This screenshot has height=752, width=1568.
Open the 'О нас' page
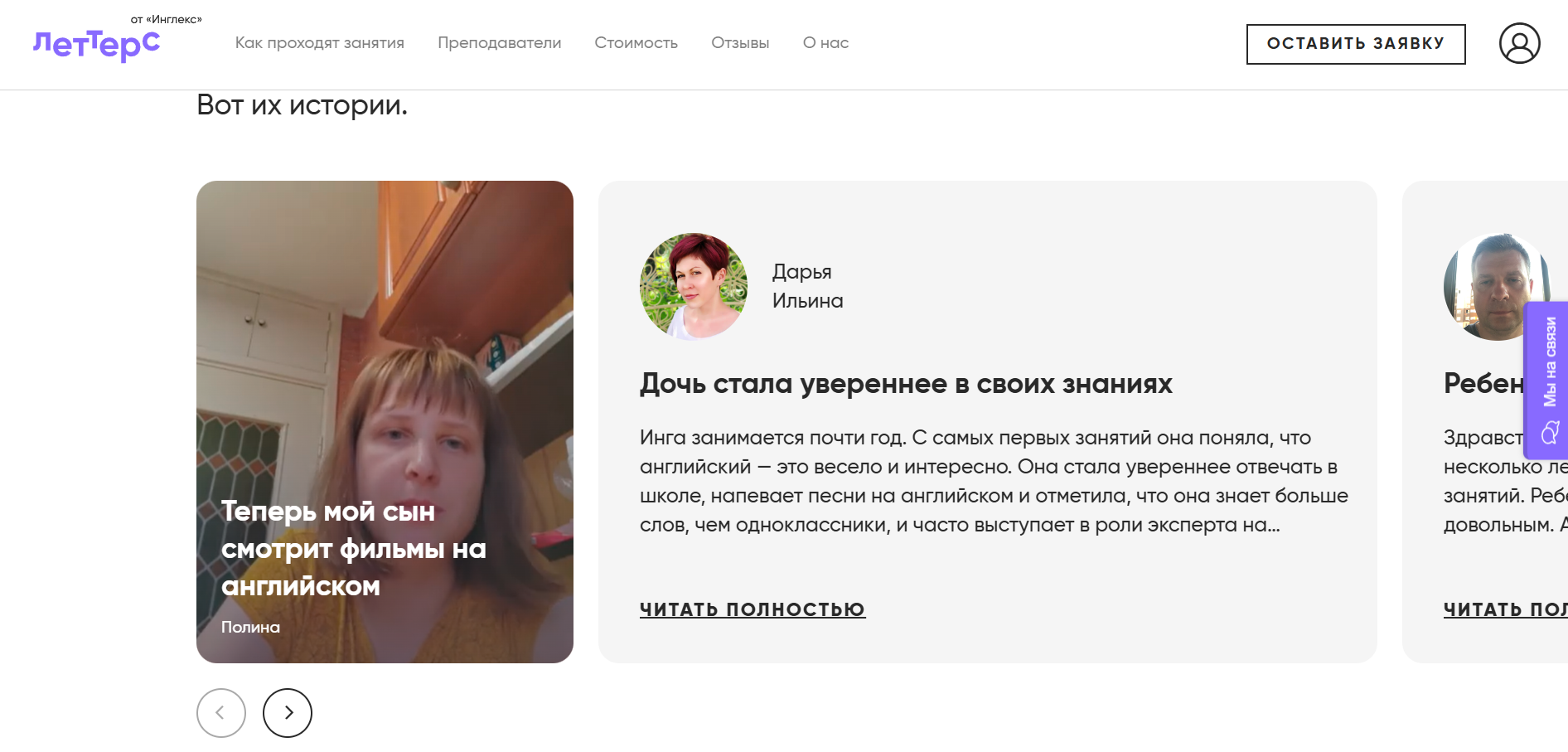(826, 43)
